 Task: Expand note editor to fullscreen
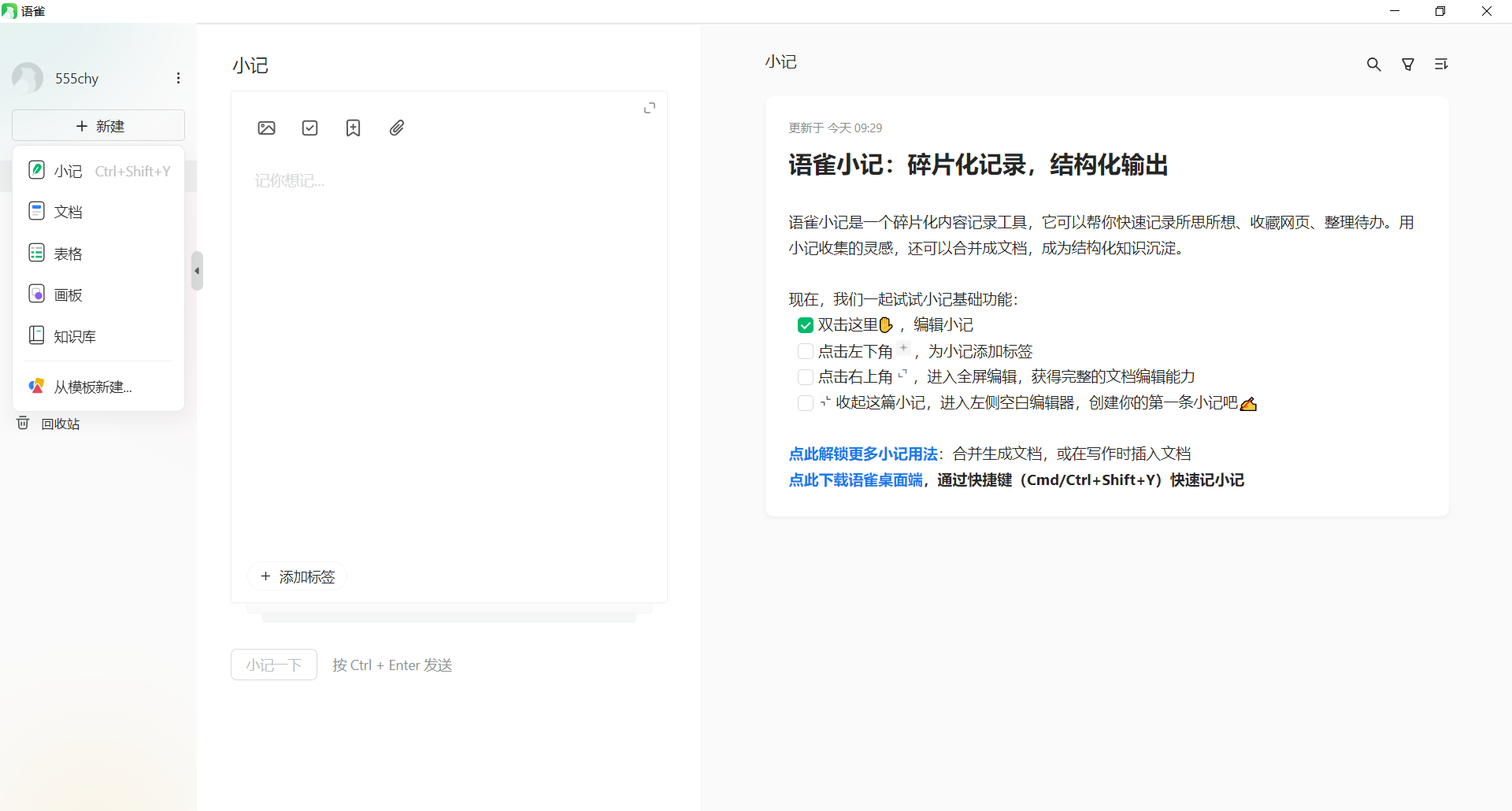coord(650,108)
